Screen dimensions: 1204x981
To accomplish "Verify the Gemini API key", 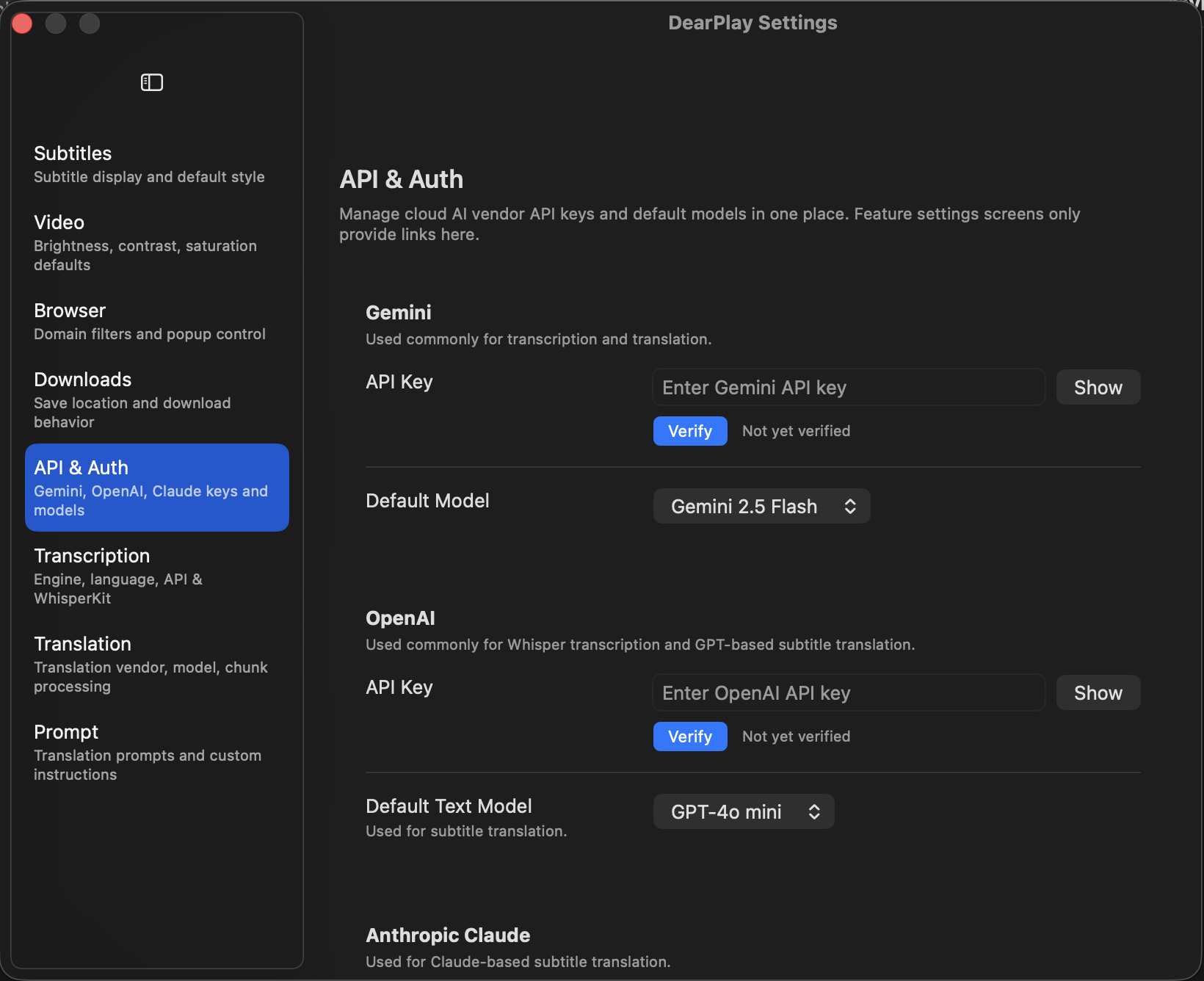I will click(690, 431).
